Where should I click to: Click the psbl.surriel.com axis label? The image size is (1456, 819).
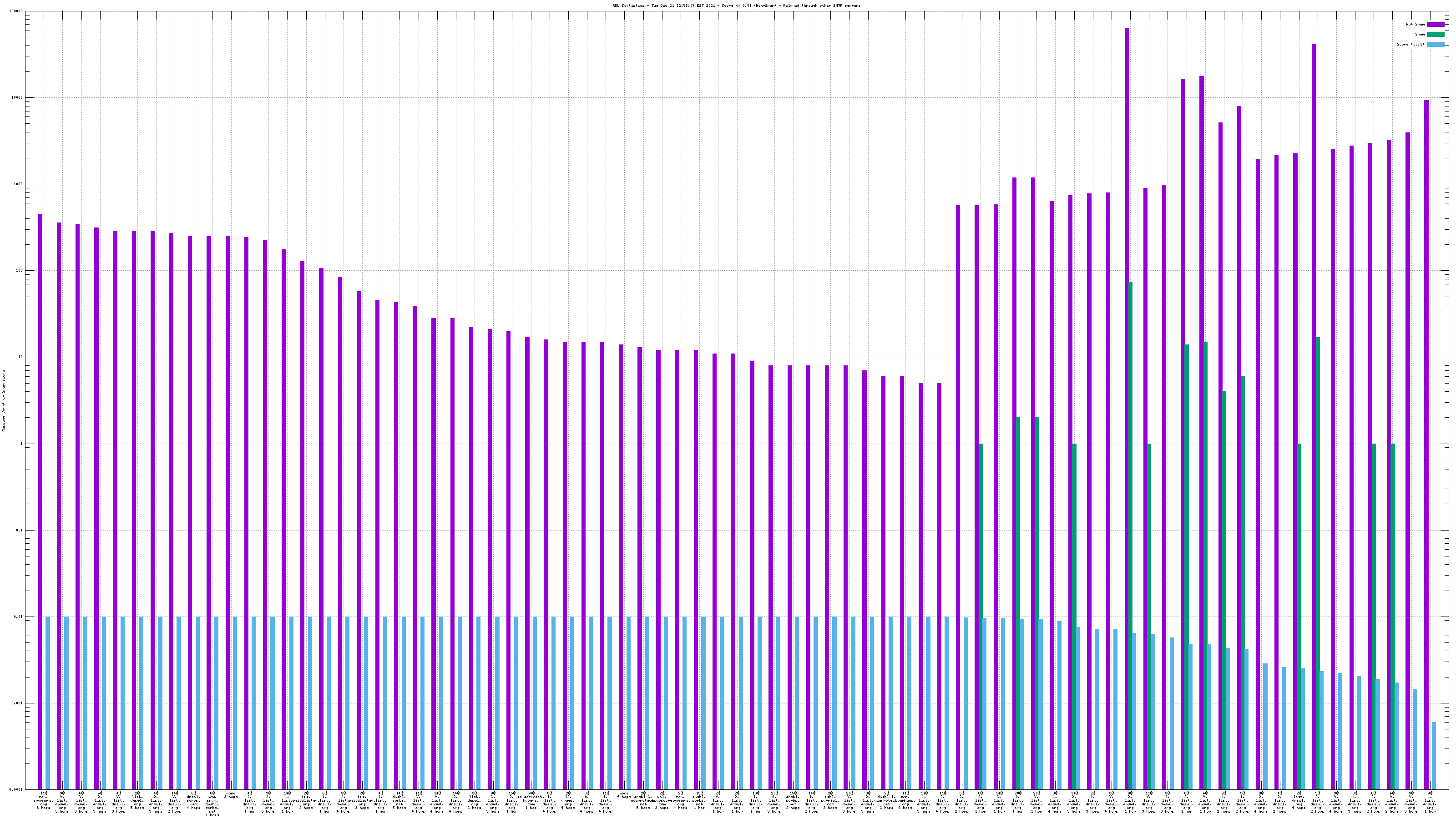[830, 801]
